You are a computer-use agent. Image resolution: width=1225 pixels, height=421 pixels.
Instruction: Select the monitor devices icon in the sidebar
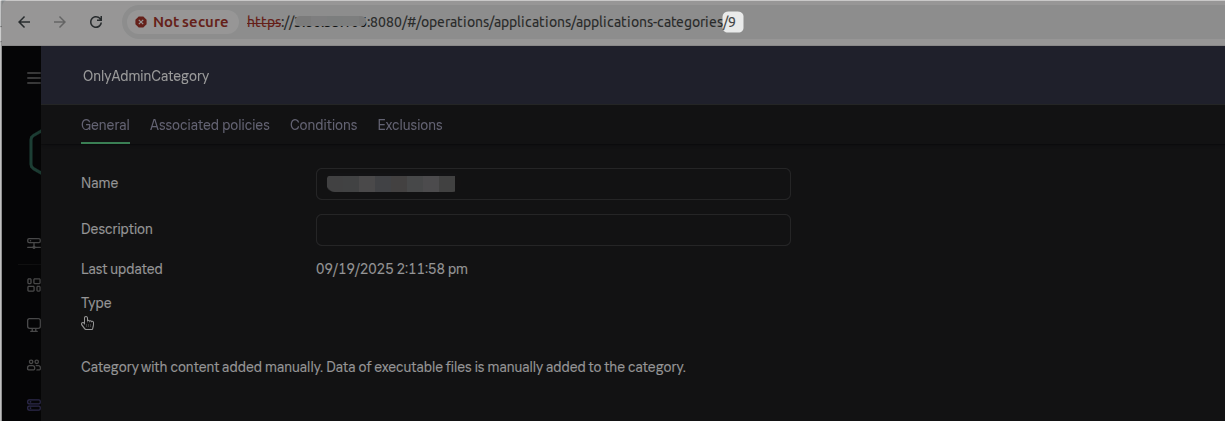pyautogui.click(x=34, y=324)
